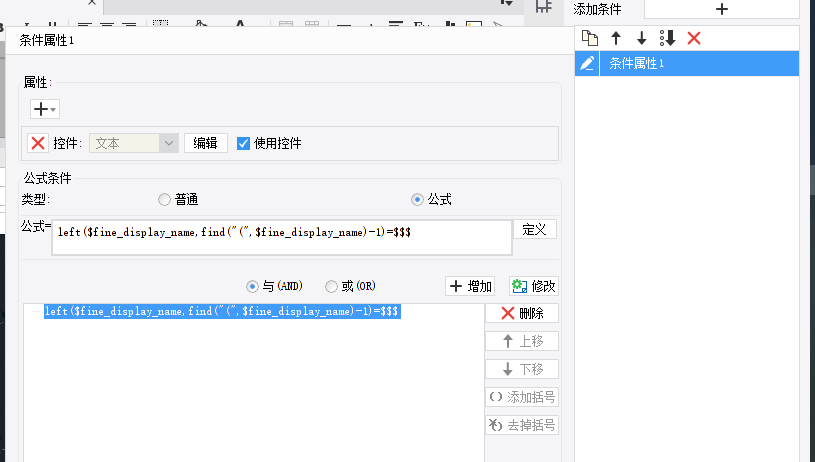Screen dimensions: 815x462
Task: Click the 修改 button
Action: [x=534, y=286]
